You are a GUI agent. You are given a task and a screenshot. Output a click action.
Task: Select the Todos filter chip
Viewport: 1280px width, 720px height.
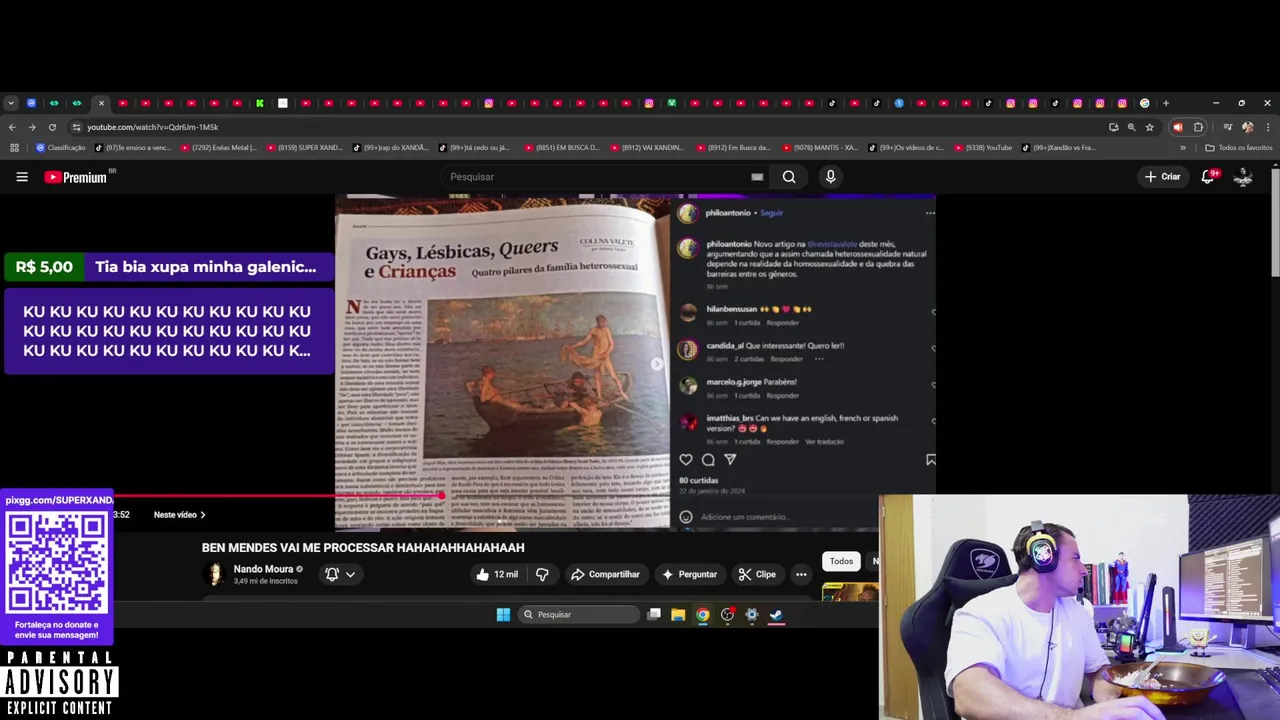point(841,561)
